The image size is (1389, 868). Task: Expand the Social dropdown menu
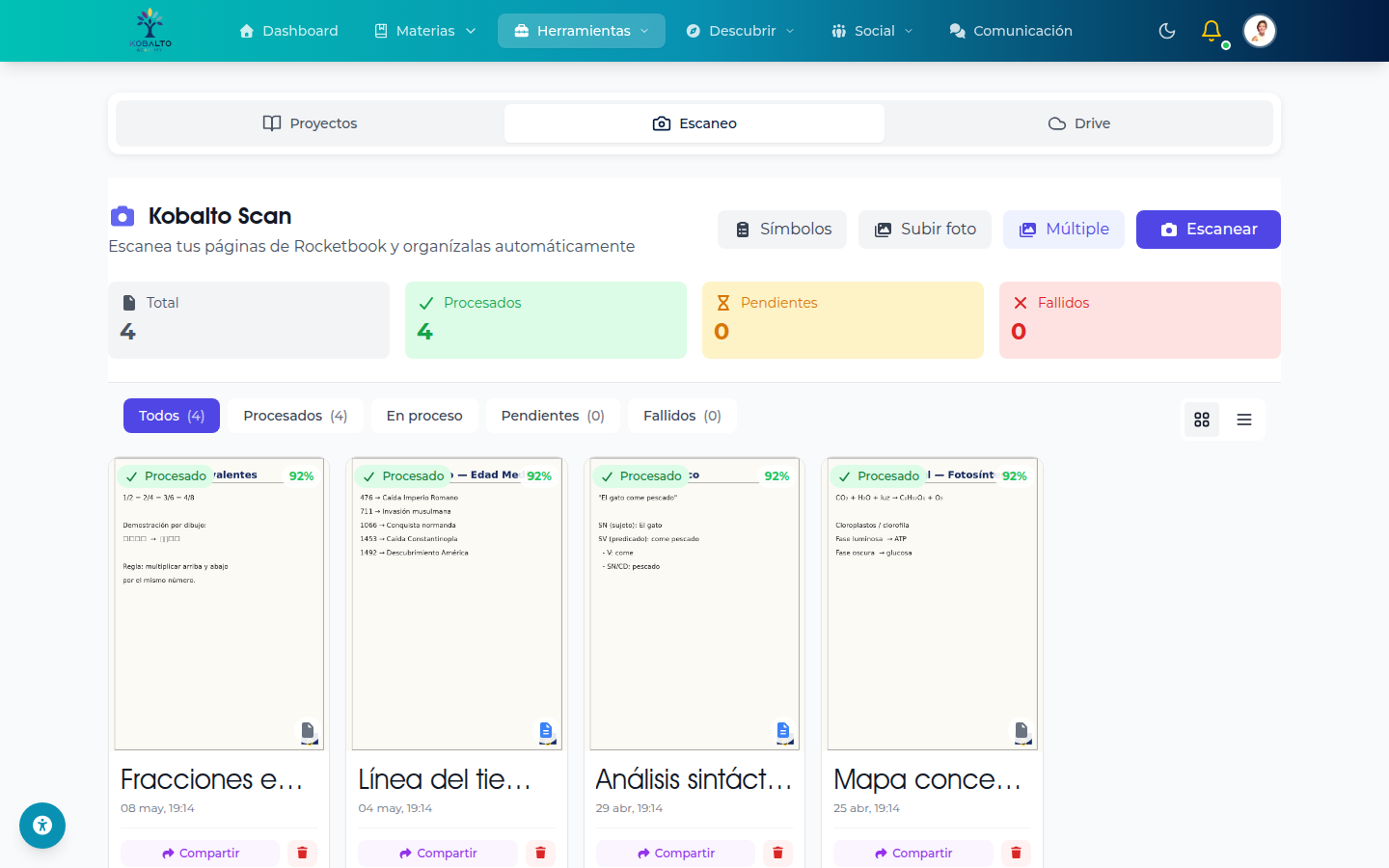point(872,31)
